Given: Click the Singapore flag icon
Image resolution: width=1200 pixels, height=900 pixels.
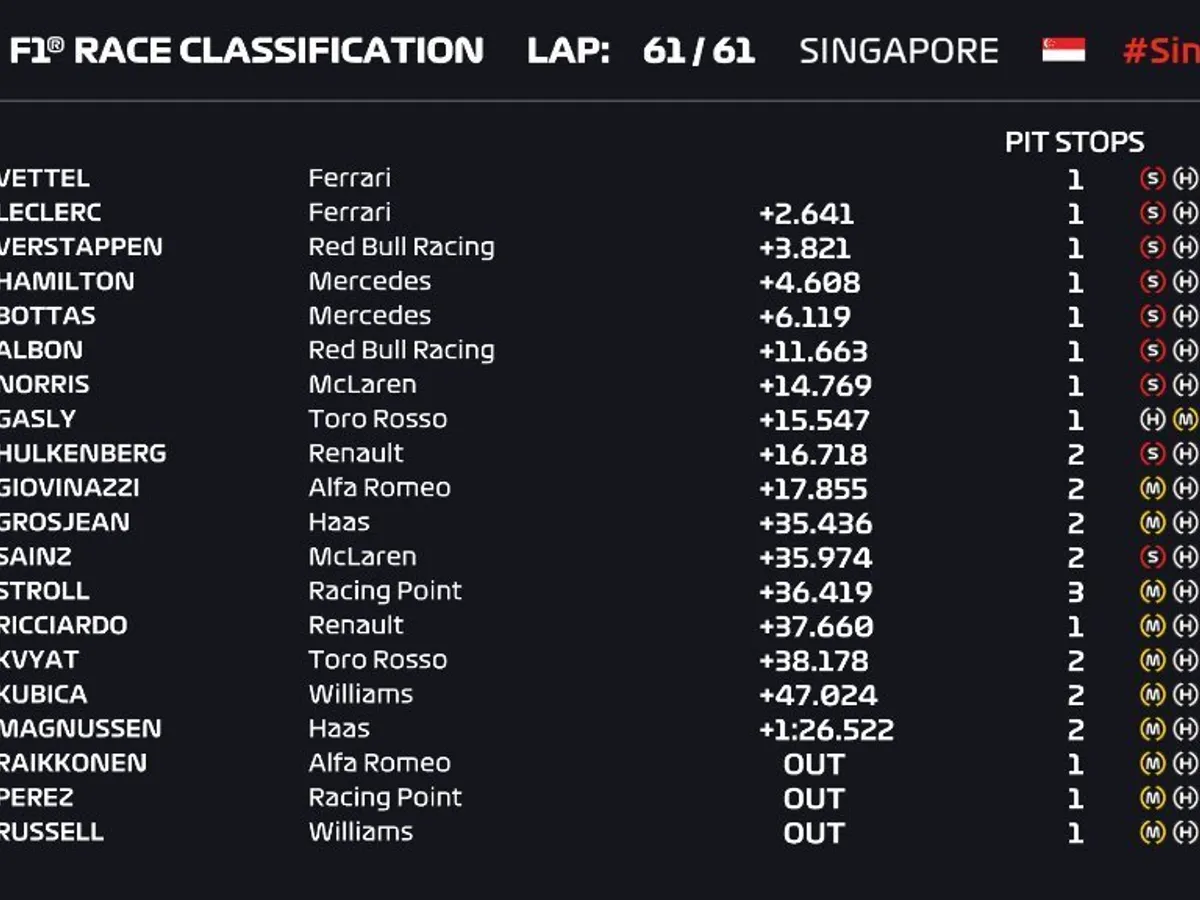Looking at the screenshot, I should point(1063,50).
